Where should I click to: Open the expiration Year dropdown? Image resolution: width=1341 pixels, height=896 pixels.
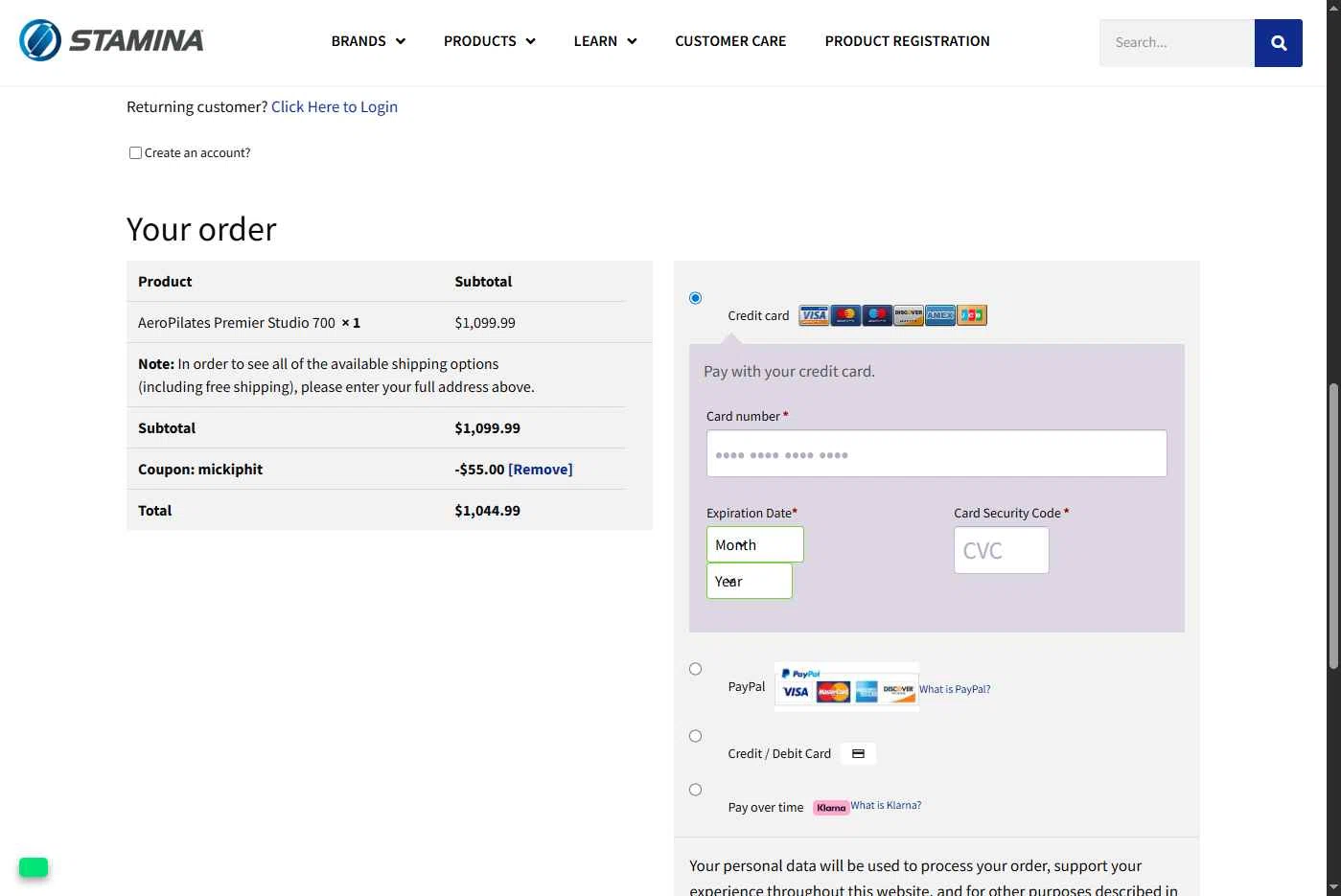(750, 581)
